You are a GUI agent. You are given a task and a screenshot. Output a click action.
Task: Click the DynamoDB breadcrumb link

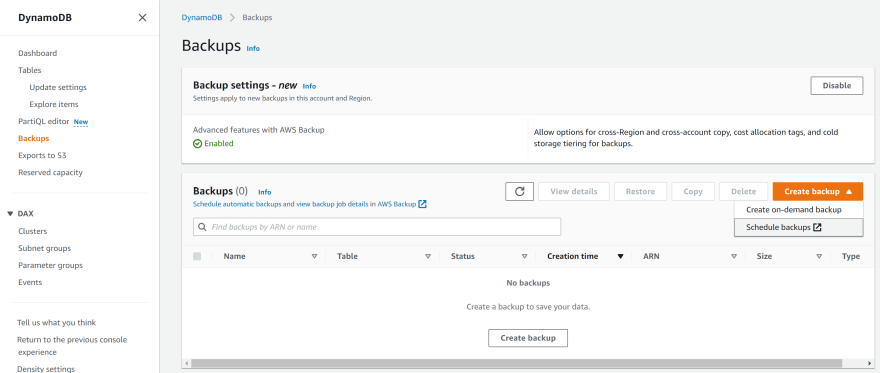[x=201, y=17]
